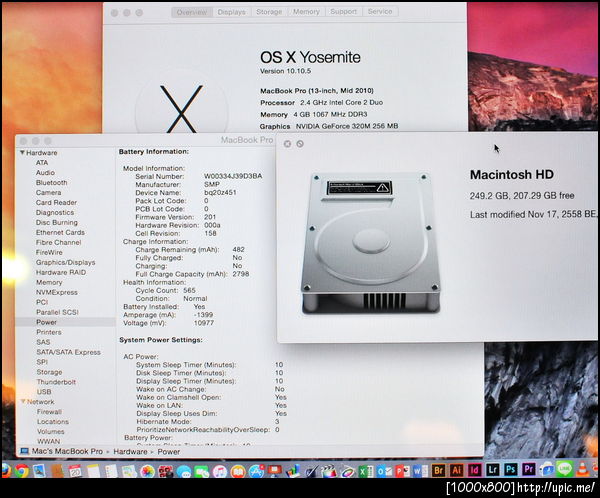Select Firewall under Network

click(x=49, y=411)
